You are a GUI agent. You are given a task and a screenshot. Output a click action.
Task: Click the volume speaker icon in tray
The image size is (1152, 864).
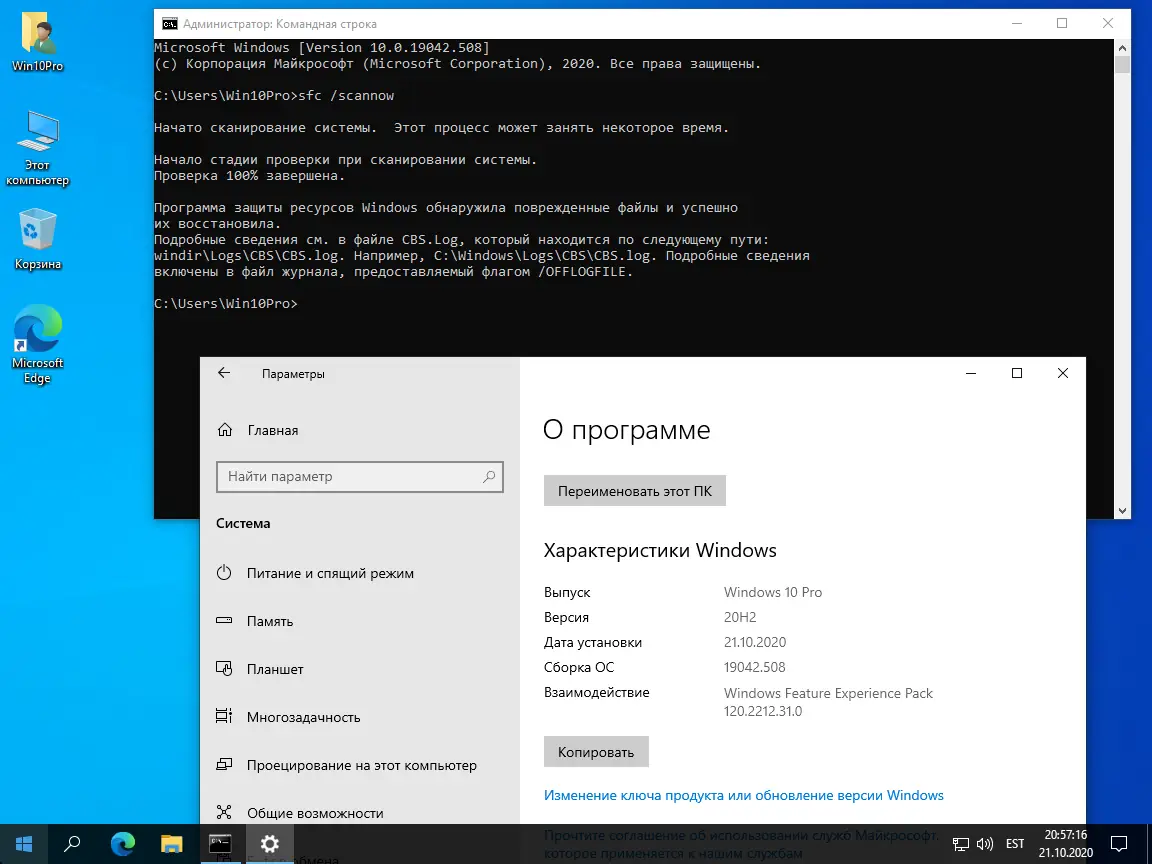(x=984, y=844)
